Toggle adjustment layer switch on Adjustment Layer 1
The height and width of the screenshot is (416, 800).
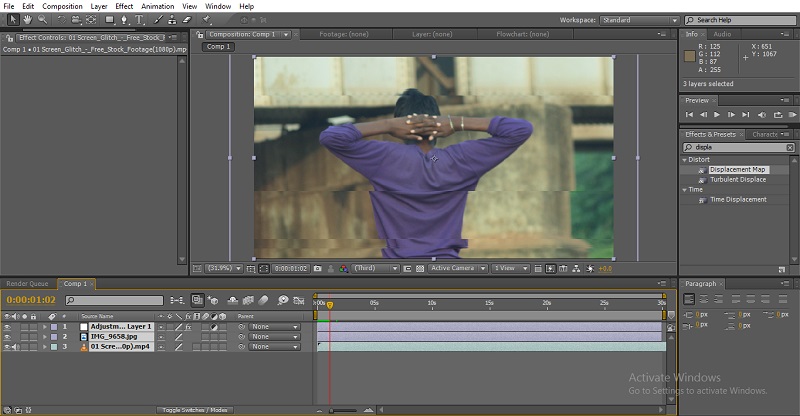tap(214, 327)
